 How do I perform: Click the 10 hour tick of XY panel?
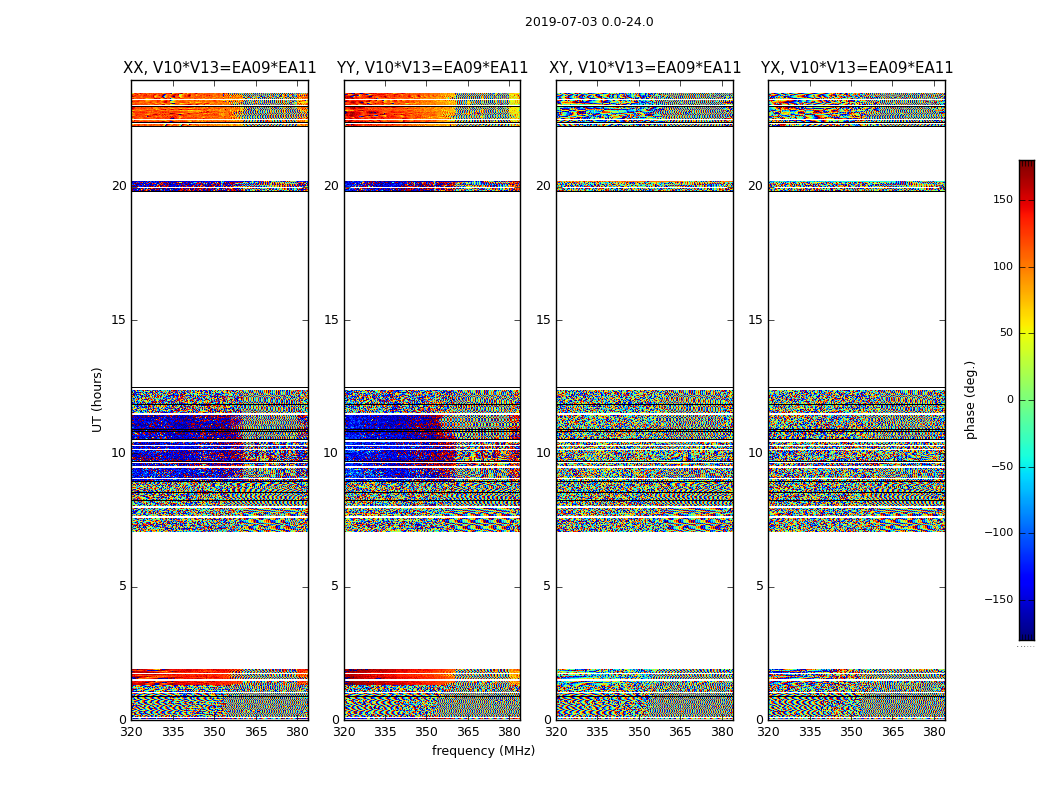(x=543, y=453)
